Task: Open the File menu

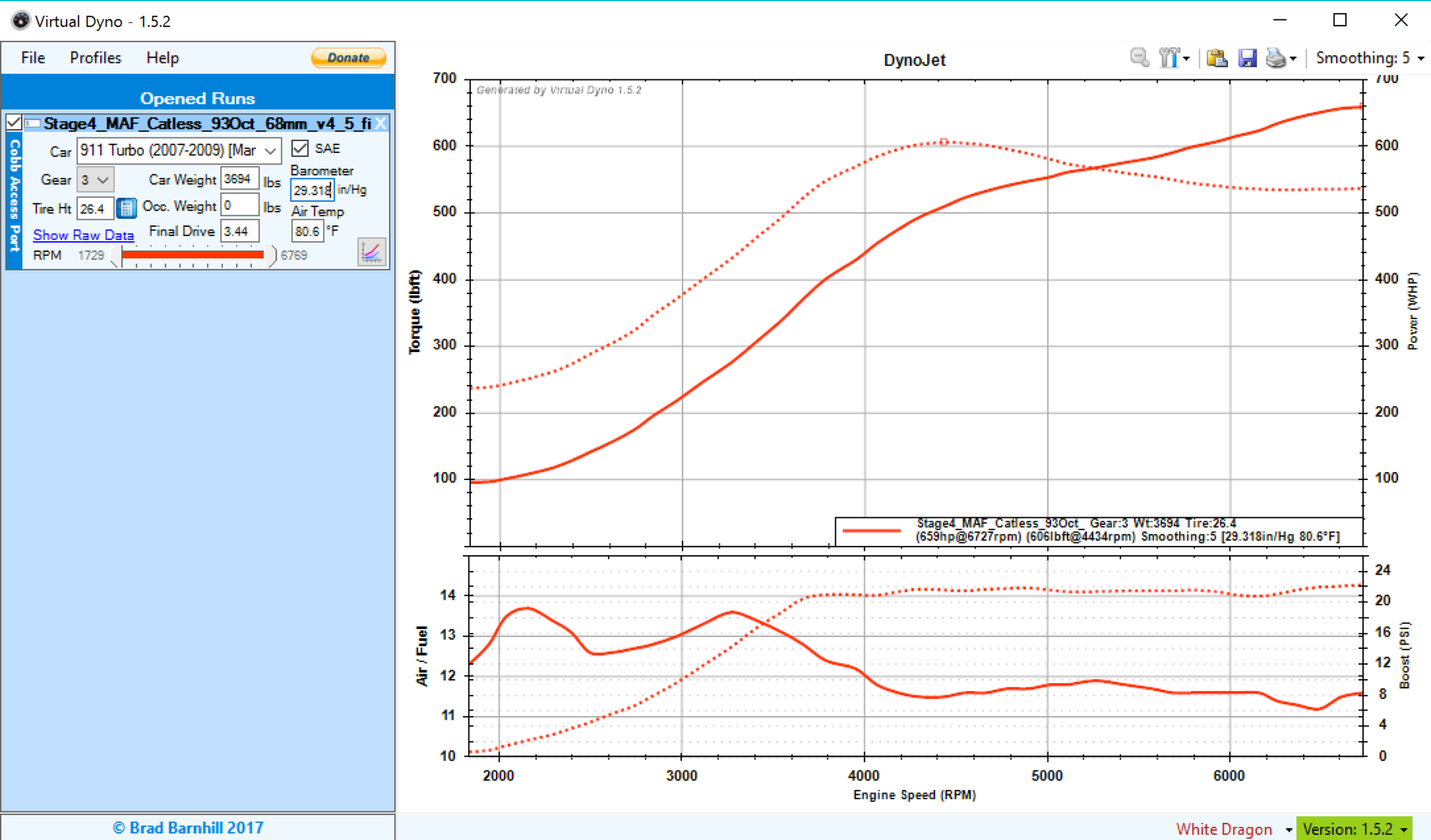Action: pyautogui.click(x=33, y=58)
